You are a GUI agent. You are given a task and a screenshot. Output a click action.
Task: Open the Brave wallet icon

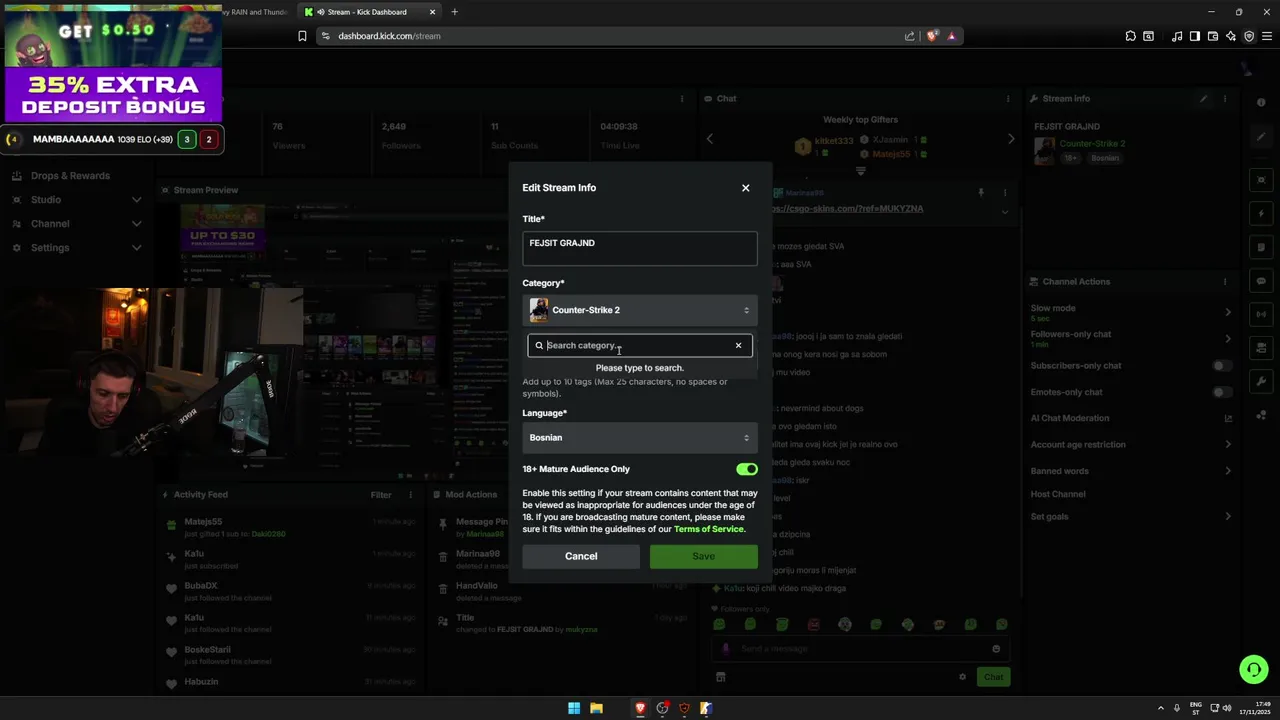pyautogui.click(x=1213, y=36)
